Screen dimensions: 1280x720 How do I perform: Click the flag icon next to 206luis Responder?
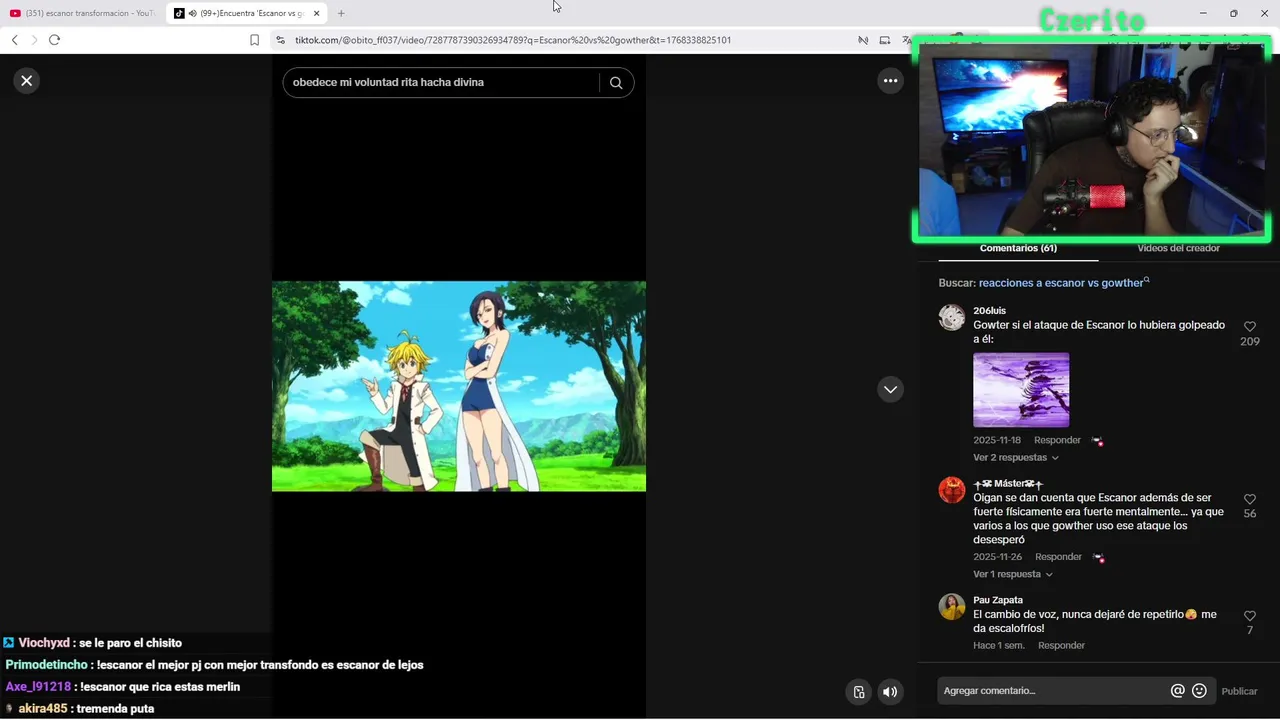[x=1097, y=441]
